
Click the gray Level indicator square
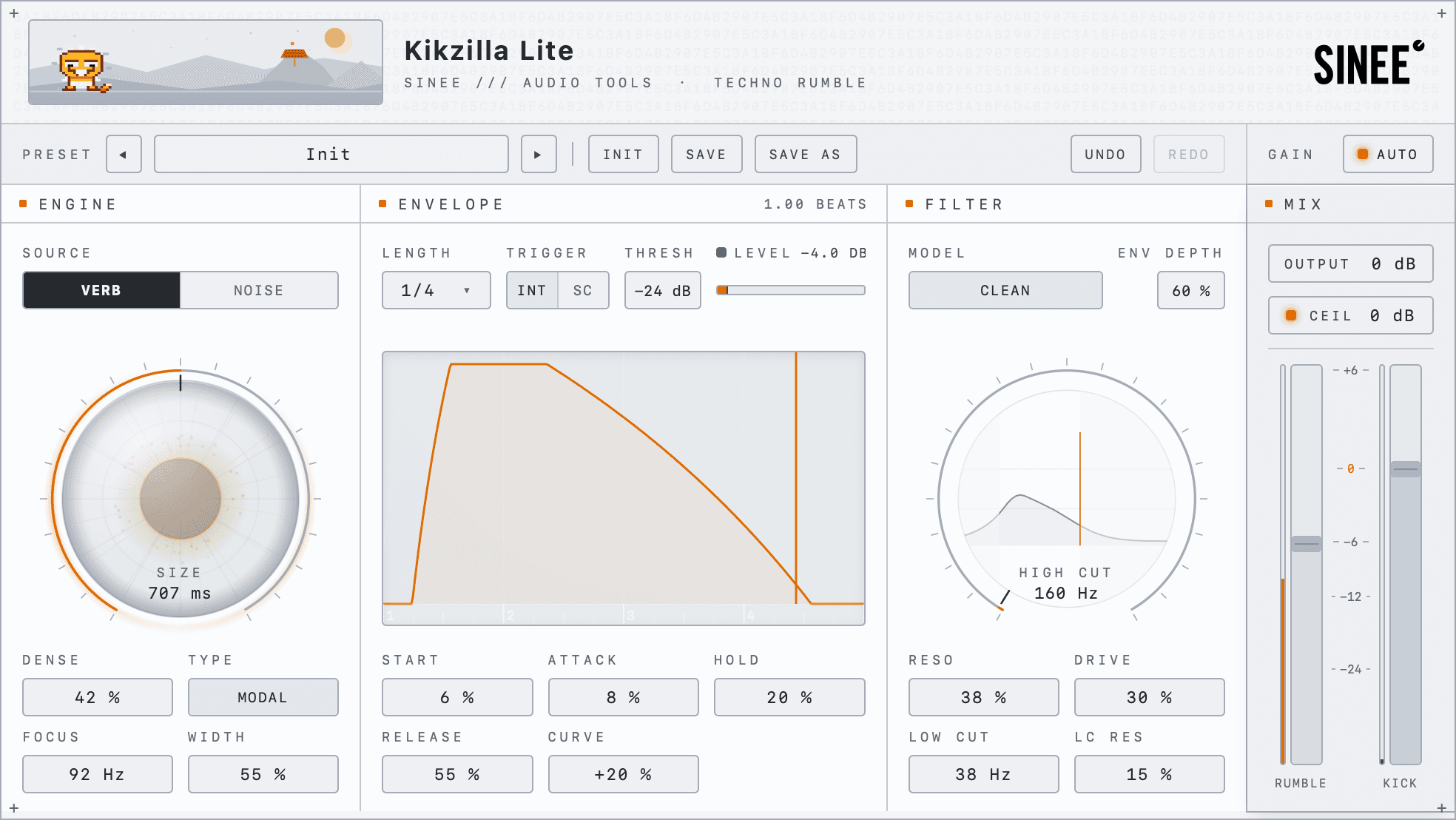721,252
